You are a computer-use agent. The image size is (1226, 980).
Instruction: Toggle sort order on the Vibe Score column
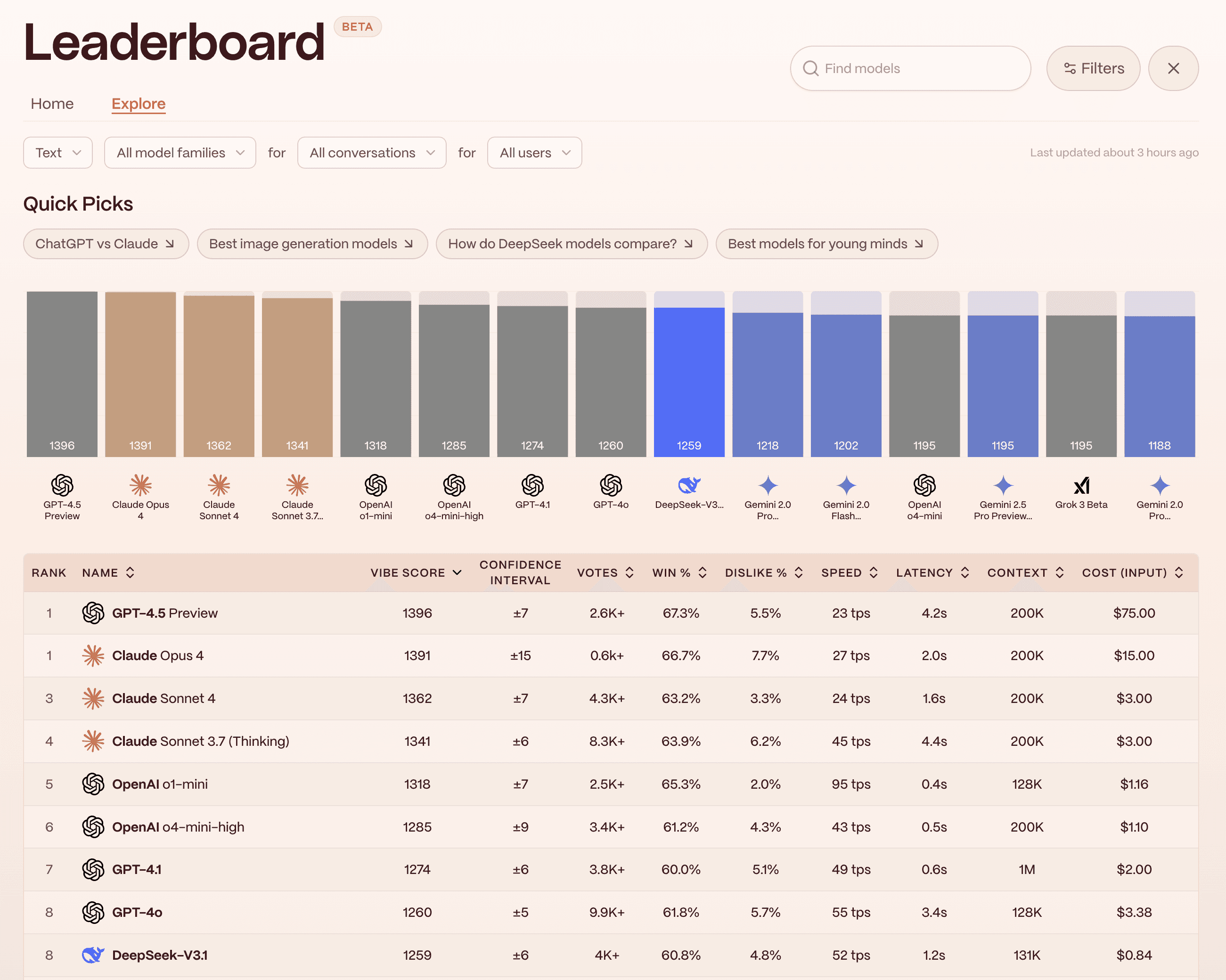click(x=458, y=573)
